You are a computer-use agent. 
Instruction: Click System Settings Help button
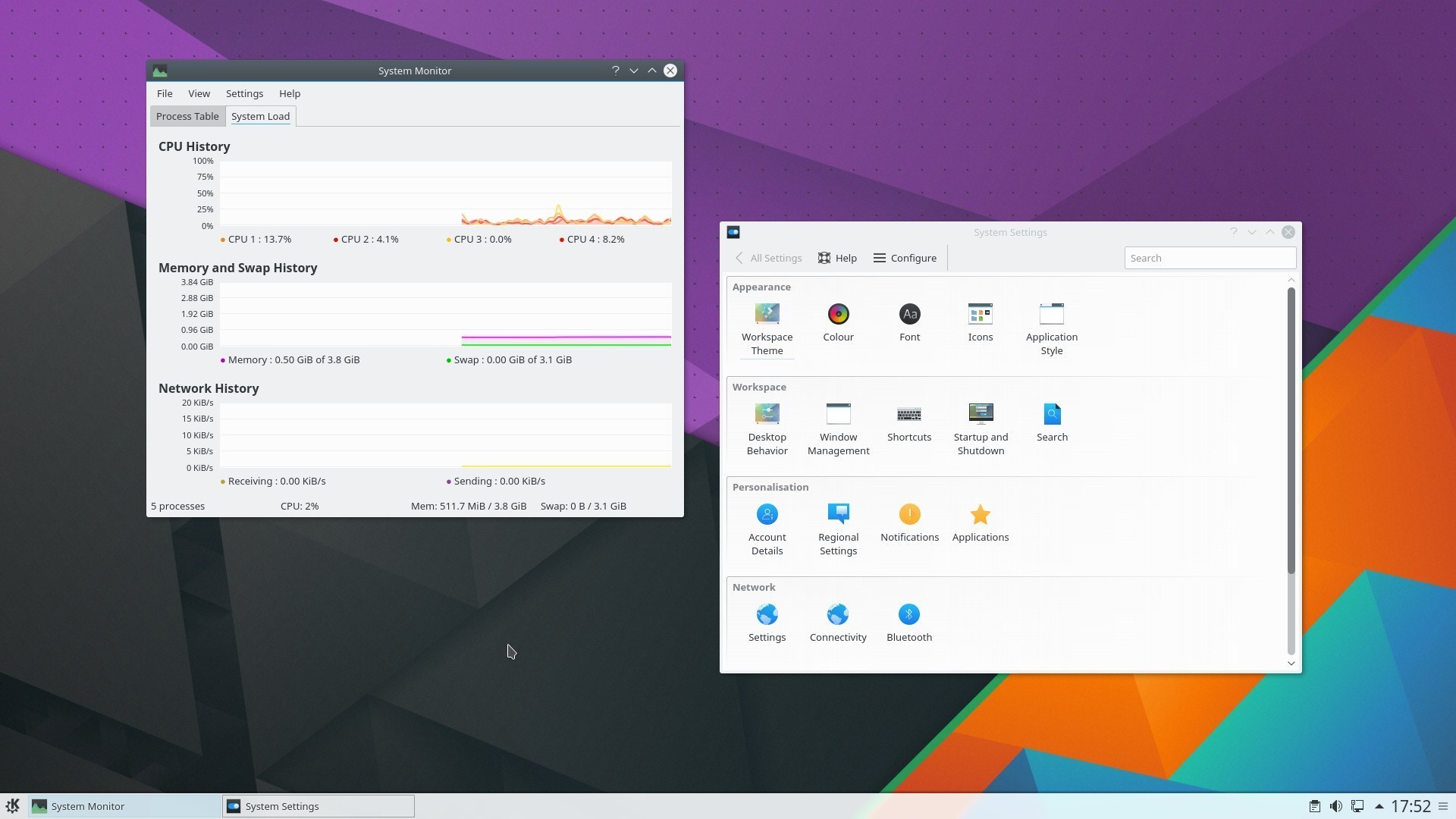point(836,258)
